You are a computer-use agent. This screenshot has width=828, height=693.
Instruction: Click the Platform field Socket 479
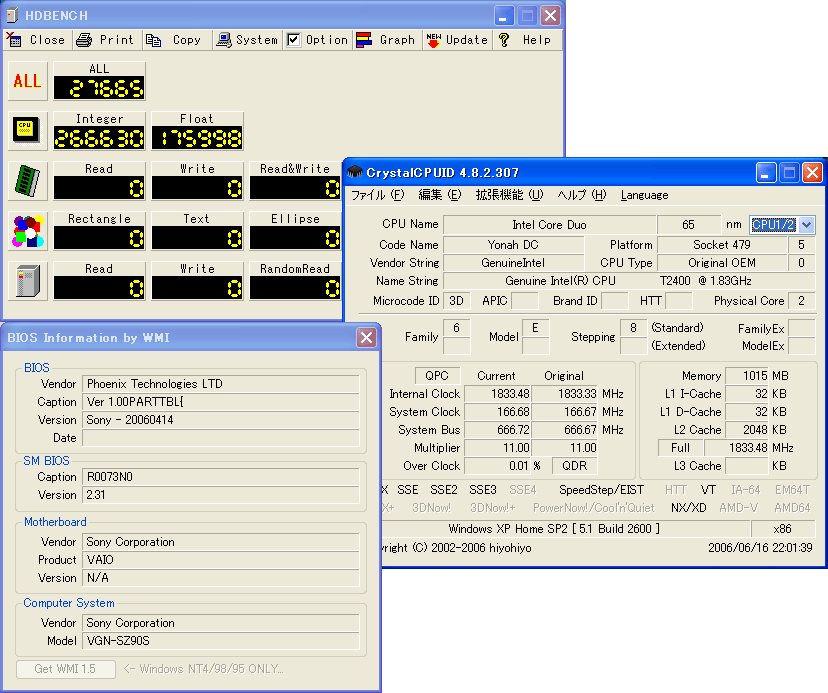tap(722, 245)
